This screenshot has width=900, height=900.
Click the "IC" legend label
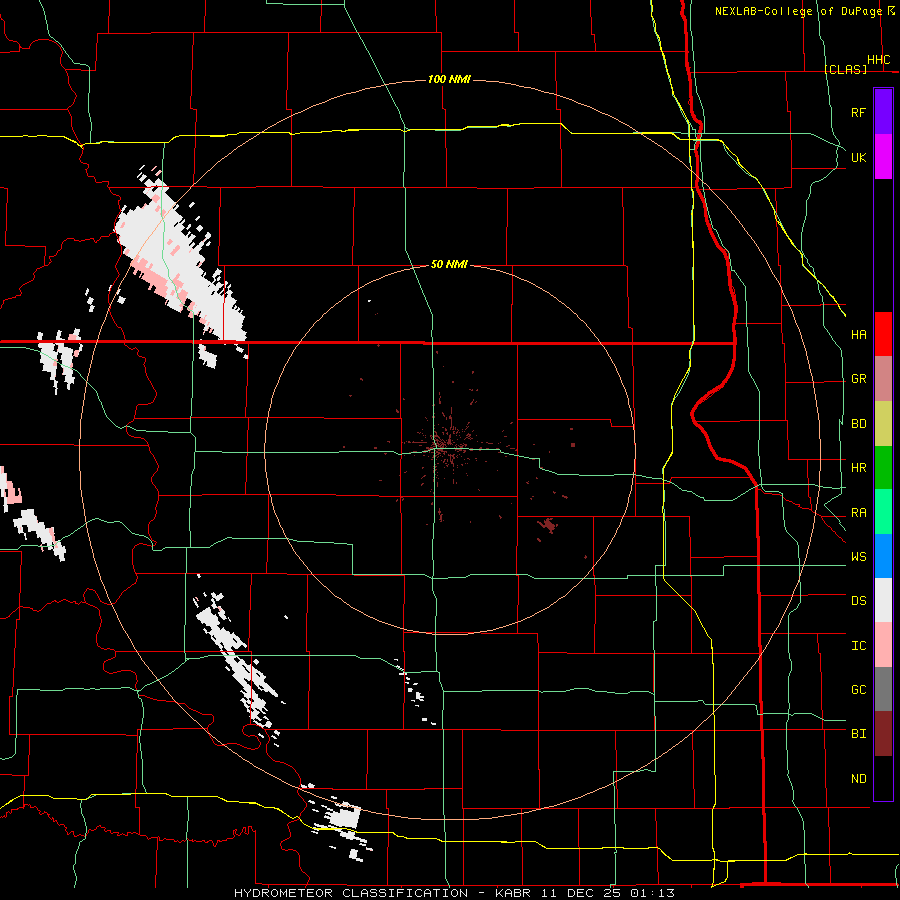click(x=858, y=646)
